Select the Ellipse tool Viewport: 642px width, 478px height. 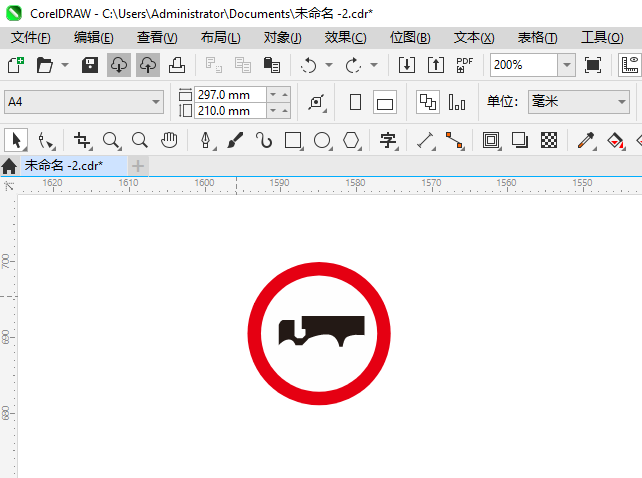point(322,140)
